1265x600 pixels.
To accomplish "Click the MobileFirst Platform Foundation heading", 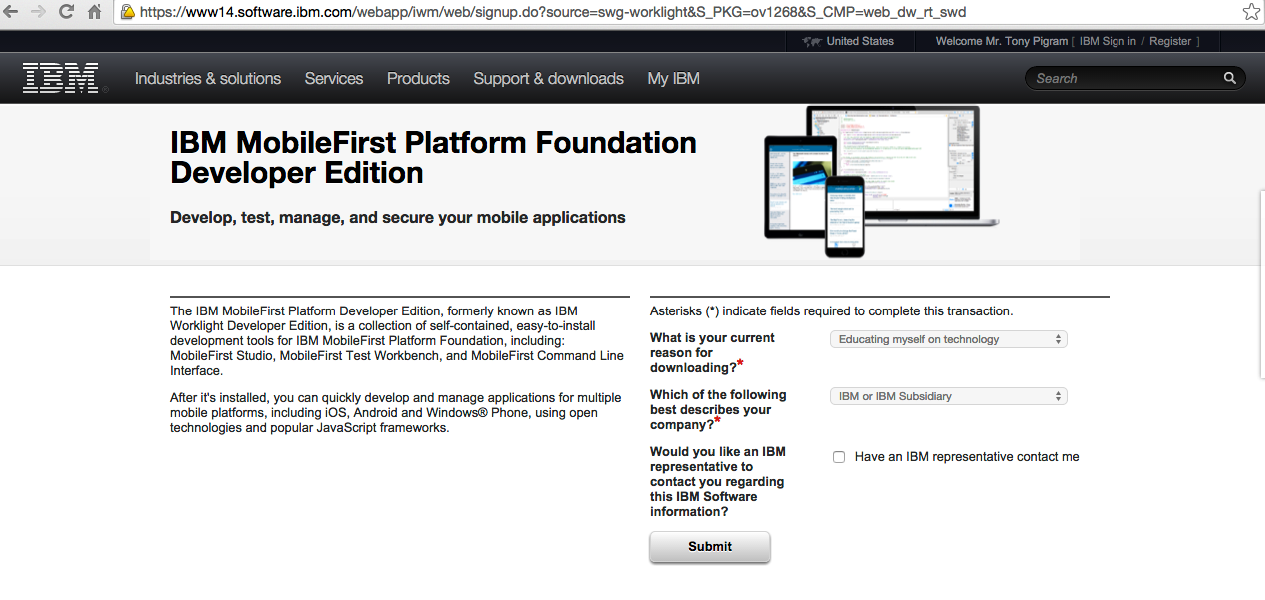I will [x=433, y=157].
